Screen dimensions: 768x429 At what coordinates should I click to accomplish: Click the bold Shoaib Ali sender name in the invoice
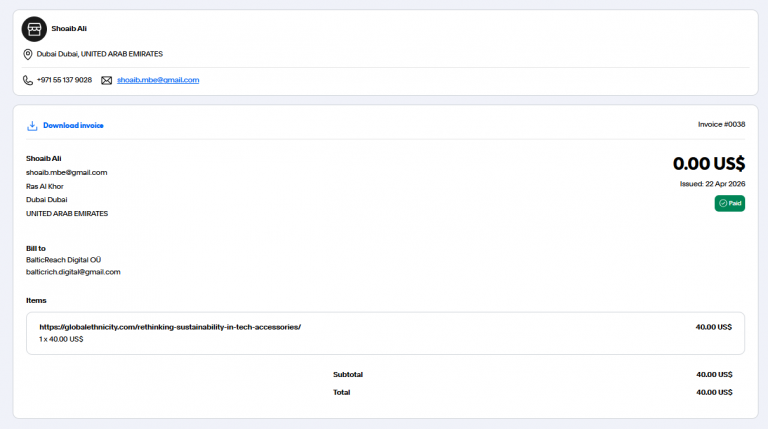point(44,158)
